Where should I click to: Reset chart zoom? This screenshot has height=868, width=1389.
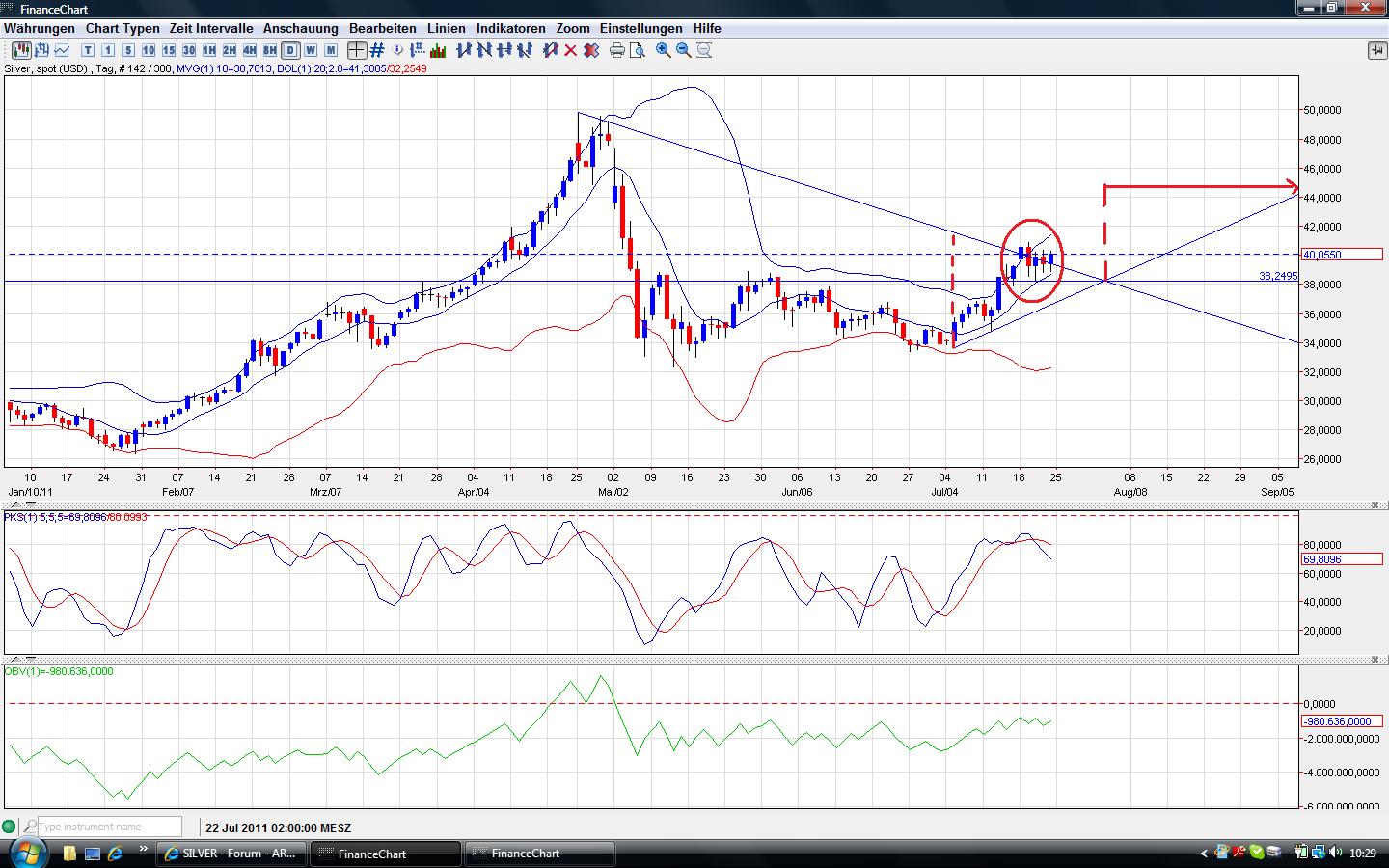pyautogui.click(x=704, y=50)
